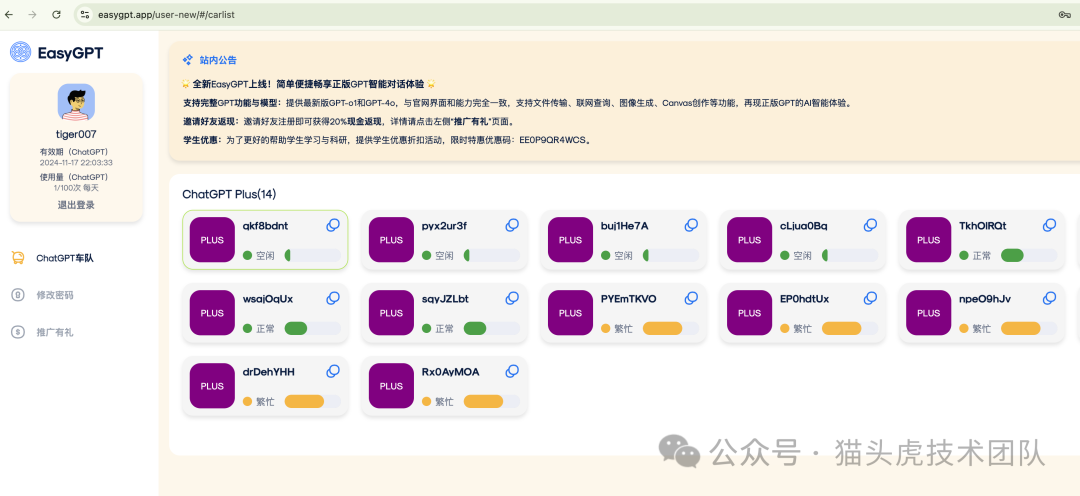
Task: Click the 空闲 status on the pyx2ur3f card
Action: (437, 256)
